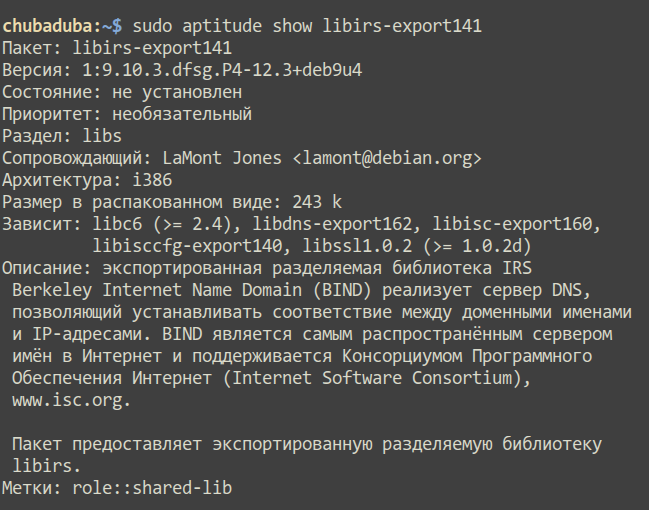Click the libdns-export162 dependency
The height and width of the screenshot is (510, 649).
(x=332, y=224)
